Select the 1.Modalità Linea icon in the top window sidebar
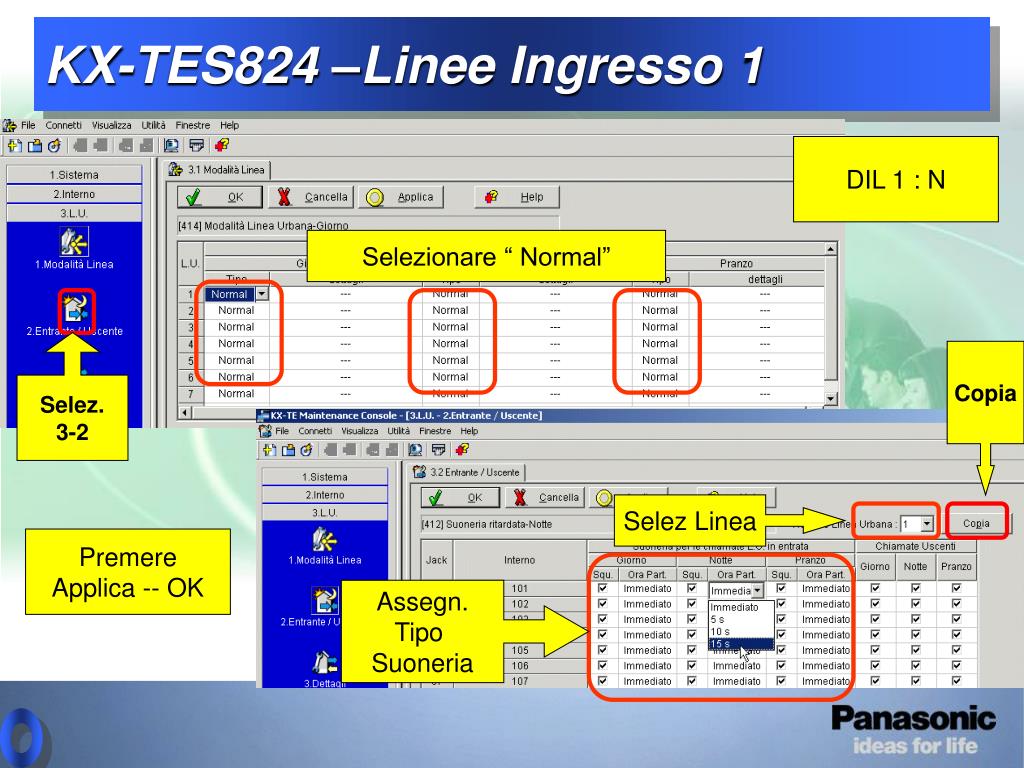Image resolution: width=1024 pixels, height=768 pixels. 74,242
